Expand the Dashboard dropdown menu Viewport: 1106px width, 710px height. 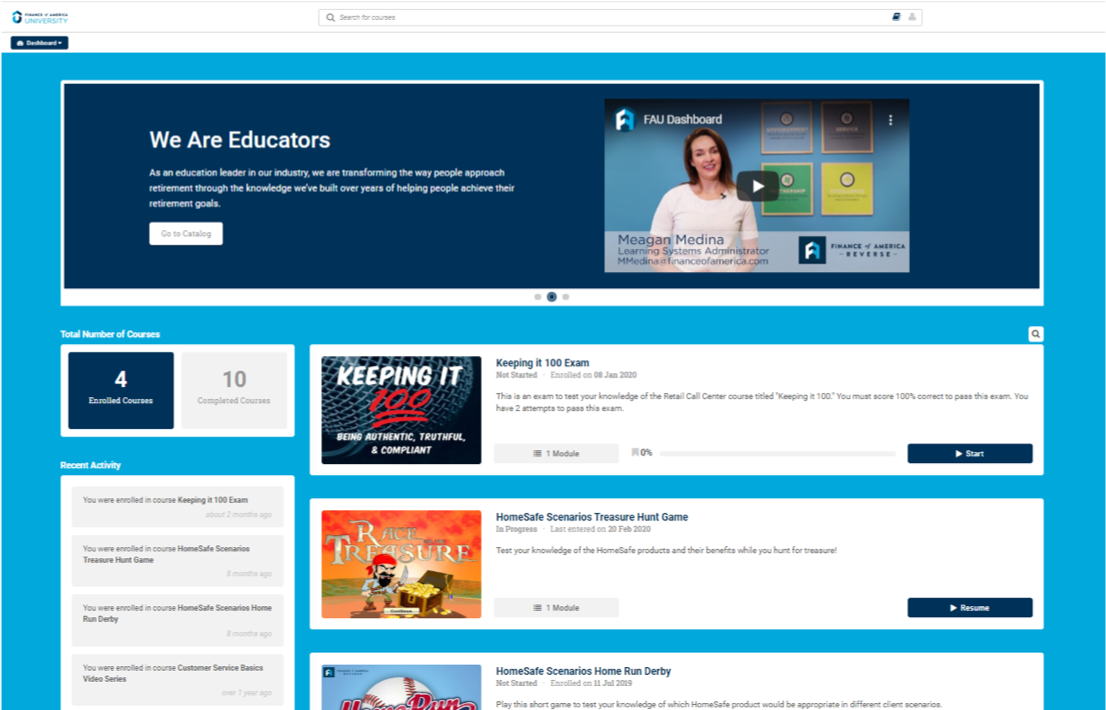[40, 43]
